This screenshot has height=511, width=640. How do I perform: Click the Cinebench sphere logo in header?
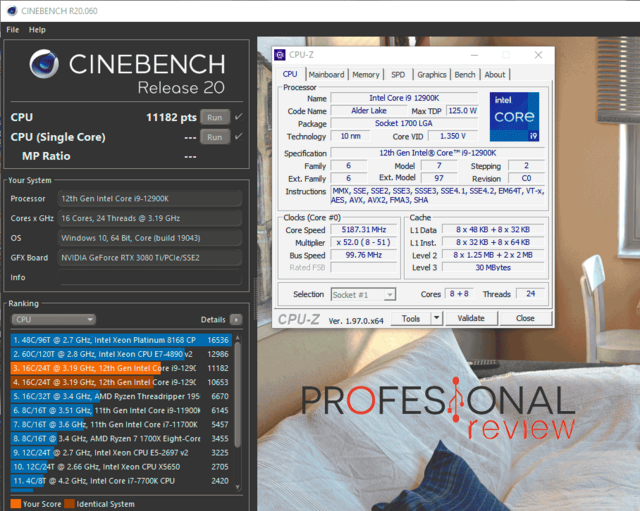point(44,65)
